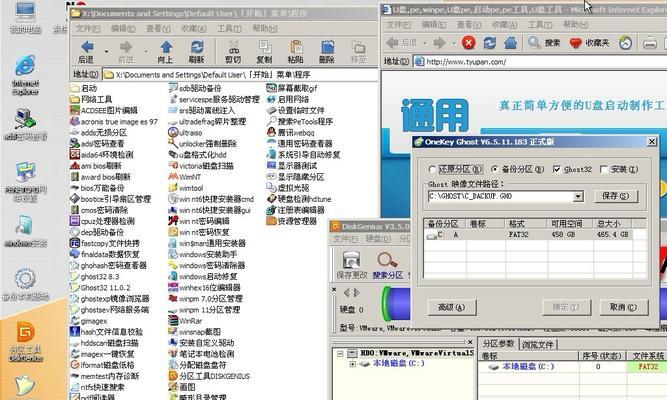Click the Search magnifier in Internet Explorer's toolbar
Screen dimensions: 667x400
tap(534, 43)
